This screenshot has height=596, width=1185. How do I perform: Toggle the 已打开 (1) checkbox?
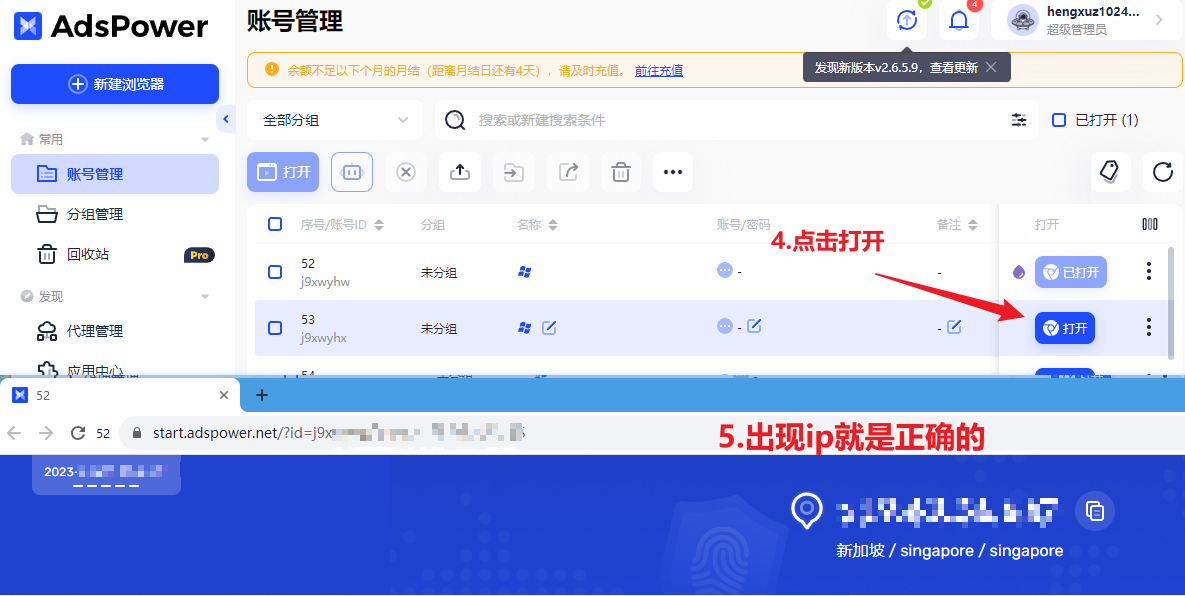pyautogui.click(x=1060, y=120)
